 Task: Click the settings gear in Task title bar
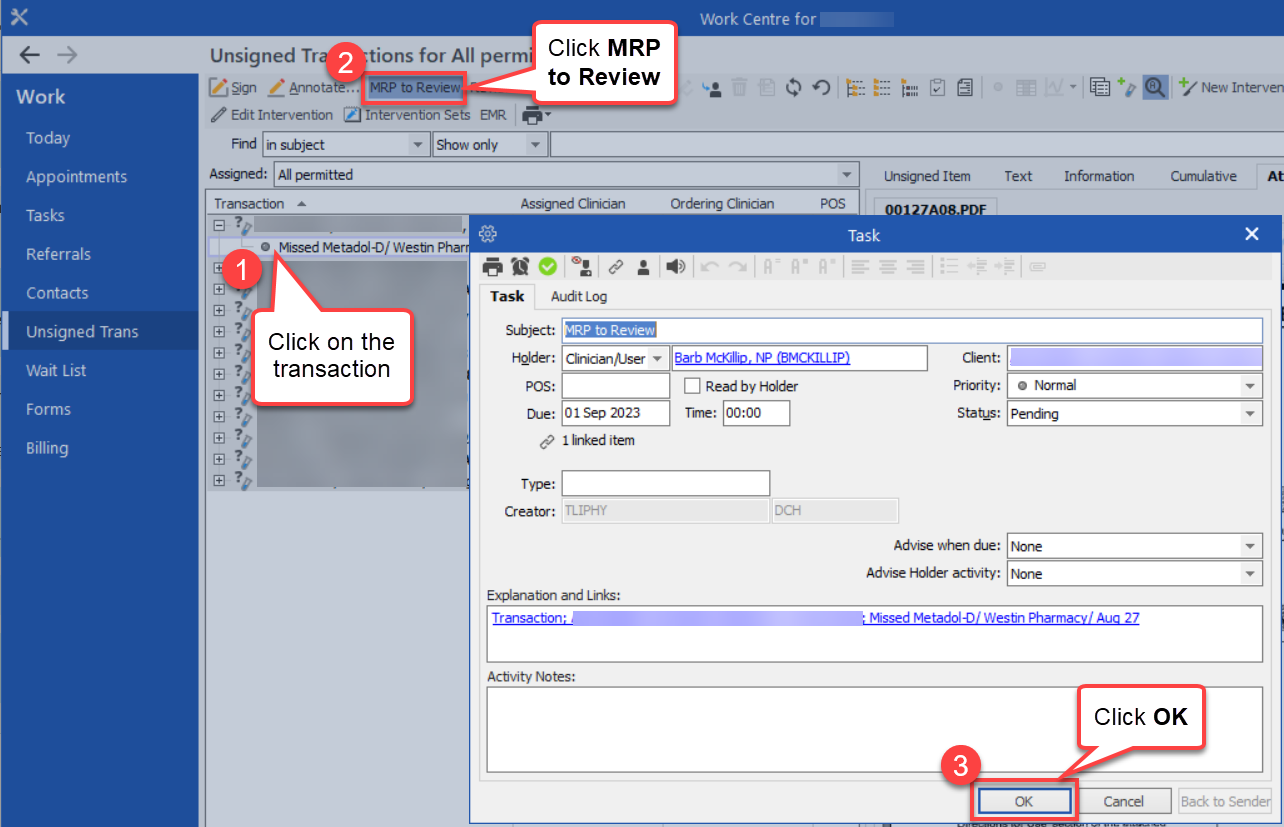(x=488, y=234)
